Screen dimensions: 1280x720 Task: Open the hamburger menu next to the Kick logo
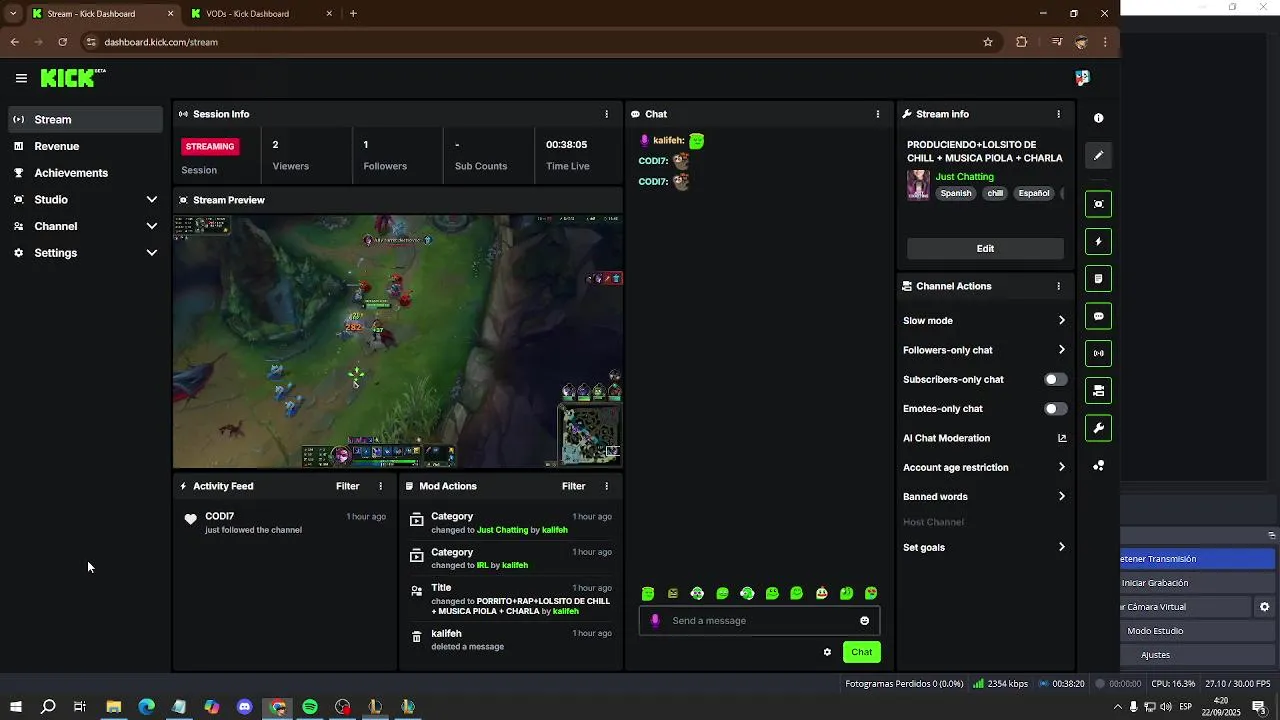21,78
